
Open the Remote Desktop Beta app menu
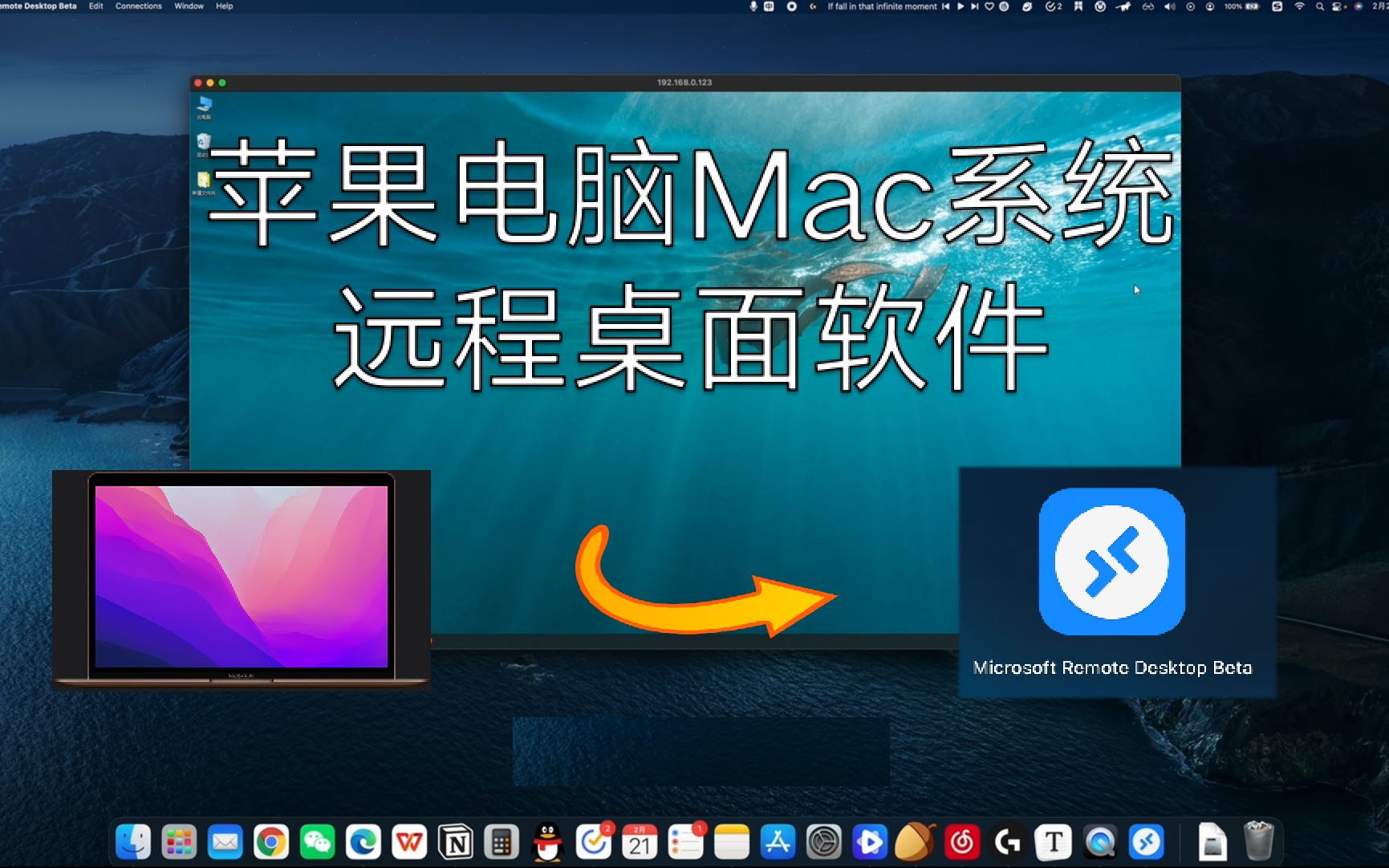39,6
